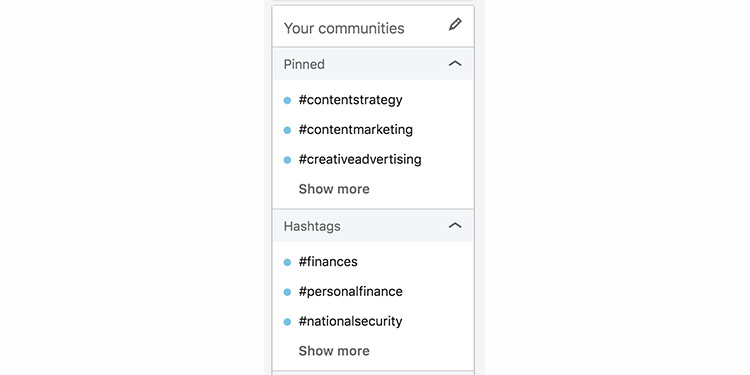Viewport: 750px width, 375px height.
Task: Click the blue dot beside #contentstrategy
Action: 287,100
